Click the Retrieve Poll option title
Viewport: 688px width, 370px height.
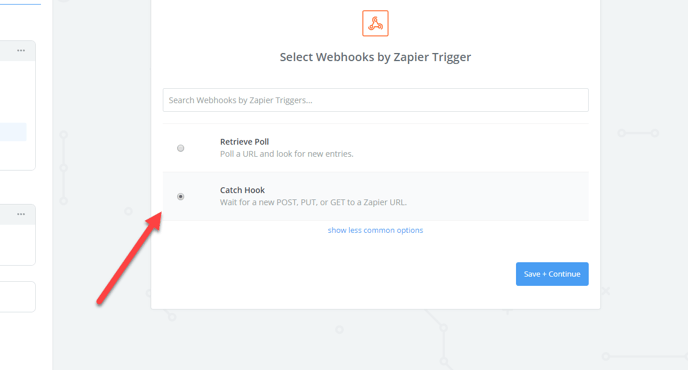[244, 142]
